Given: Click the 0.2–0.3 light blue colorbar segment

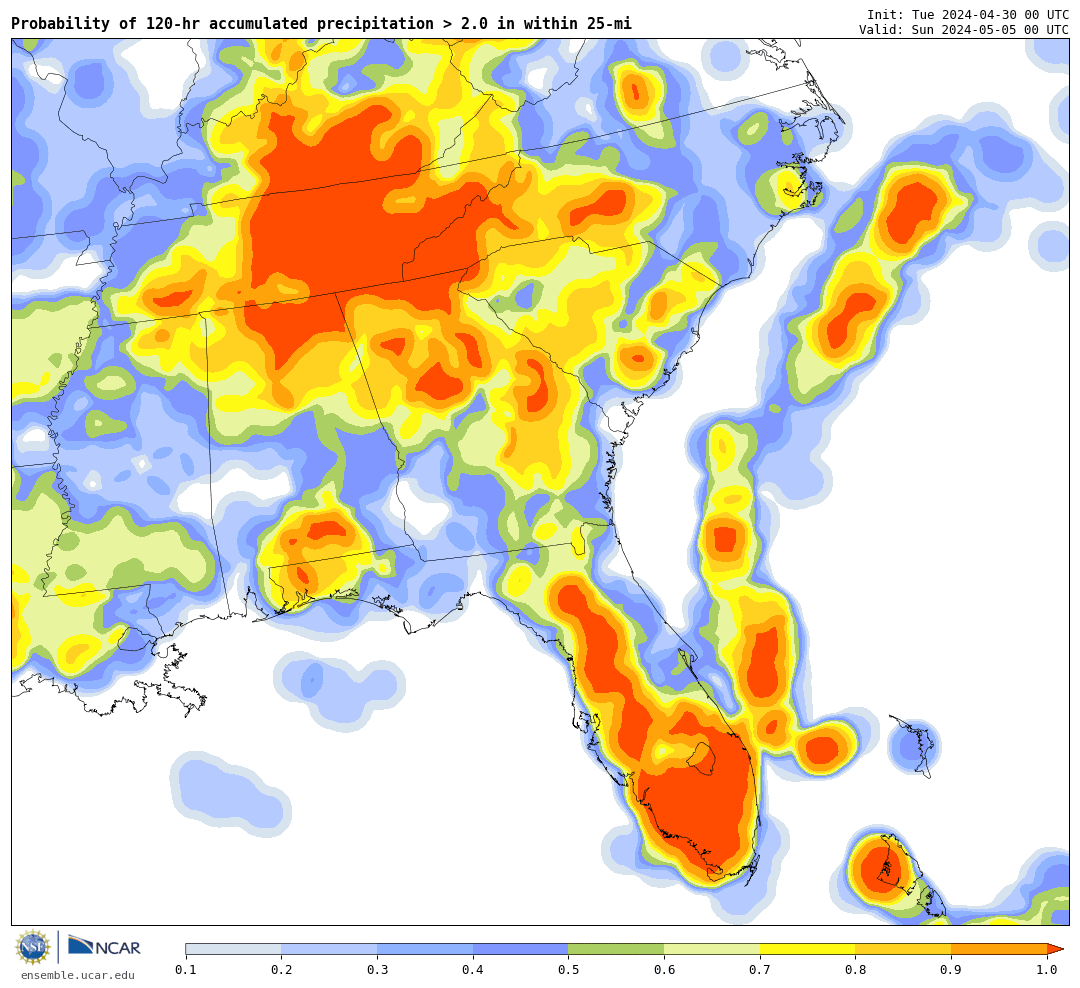Looking at the screenshot, I should [x=329, y=949].
